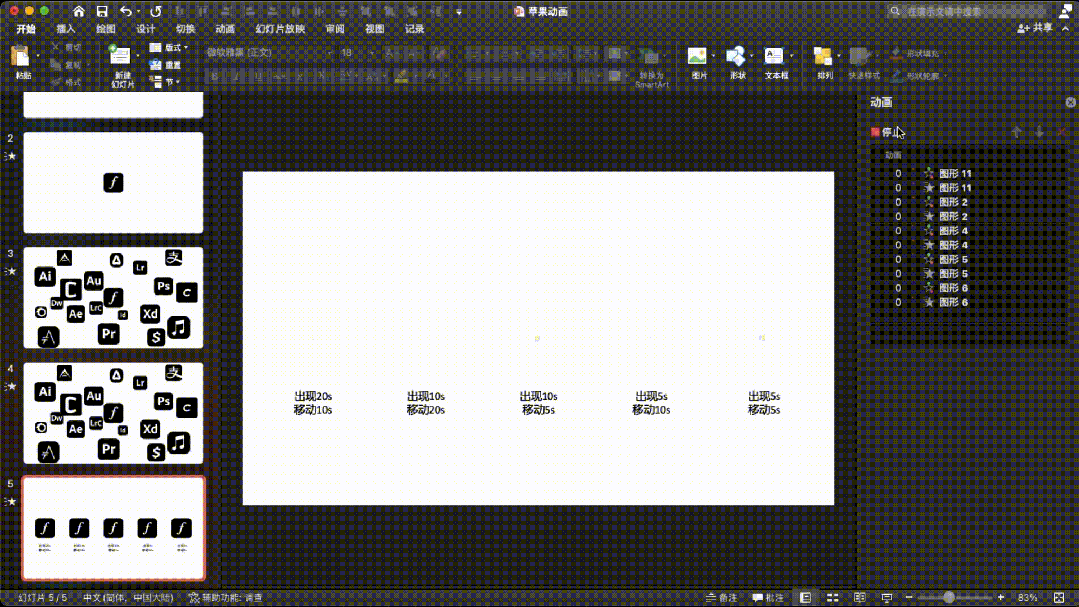Screen dimensions: 1079x607
Task: Open the 绘图 ribbon tab
Action: click(x=105, y=29)
